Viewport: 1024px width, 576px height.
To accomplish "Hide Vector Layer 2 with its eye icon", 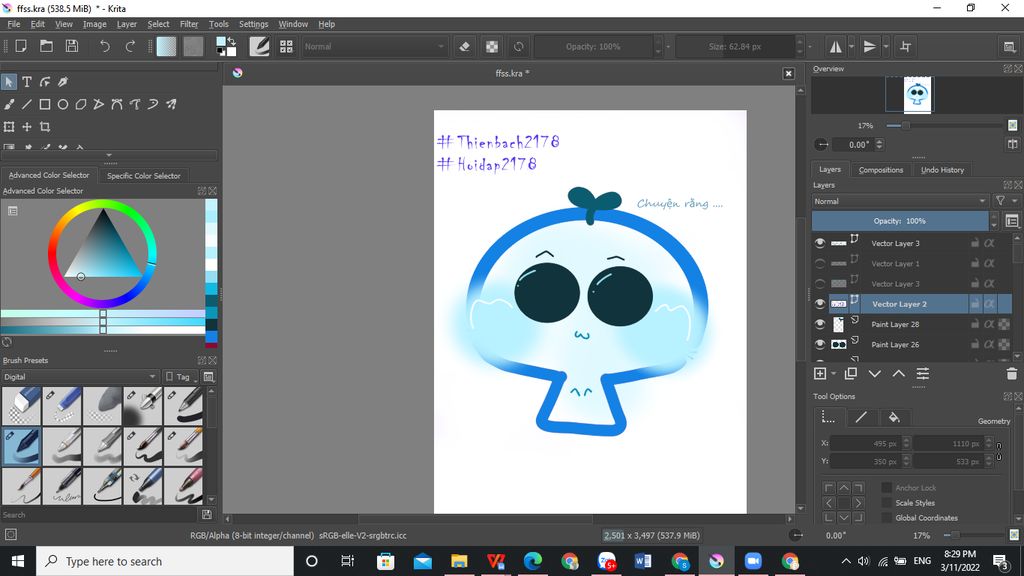I will click(820, 304).
